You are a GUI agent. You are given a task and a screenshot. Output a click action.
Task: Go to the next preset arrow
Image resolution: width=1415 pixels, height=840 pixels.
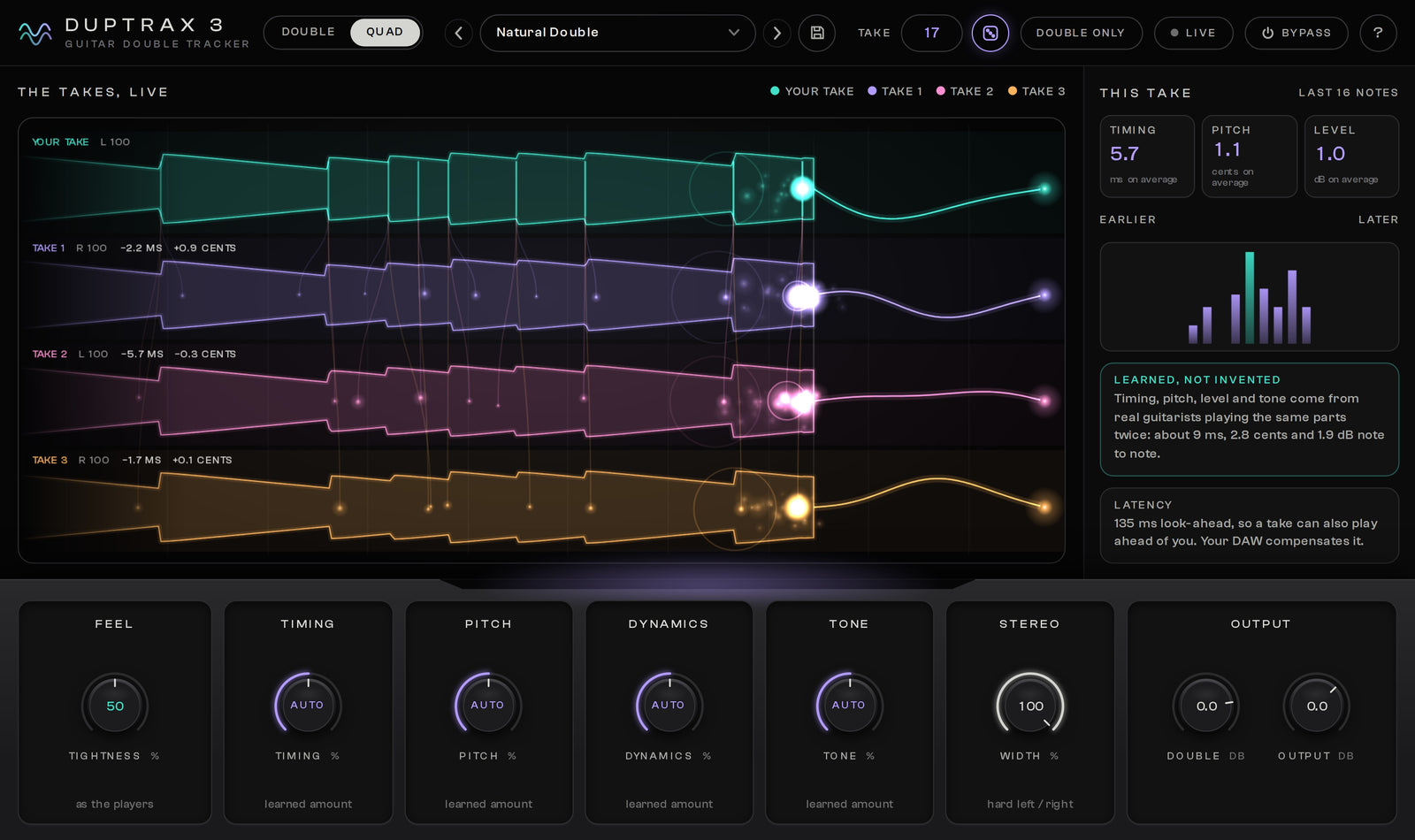click(776, 33)
